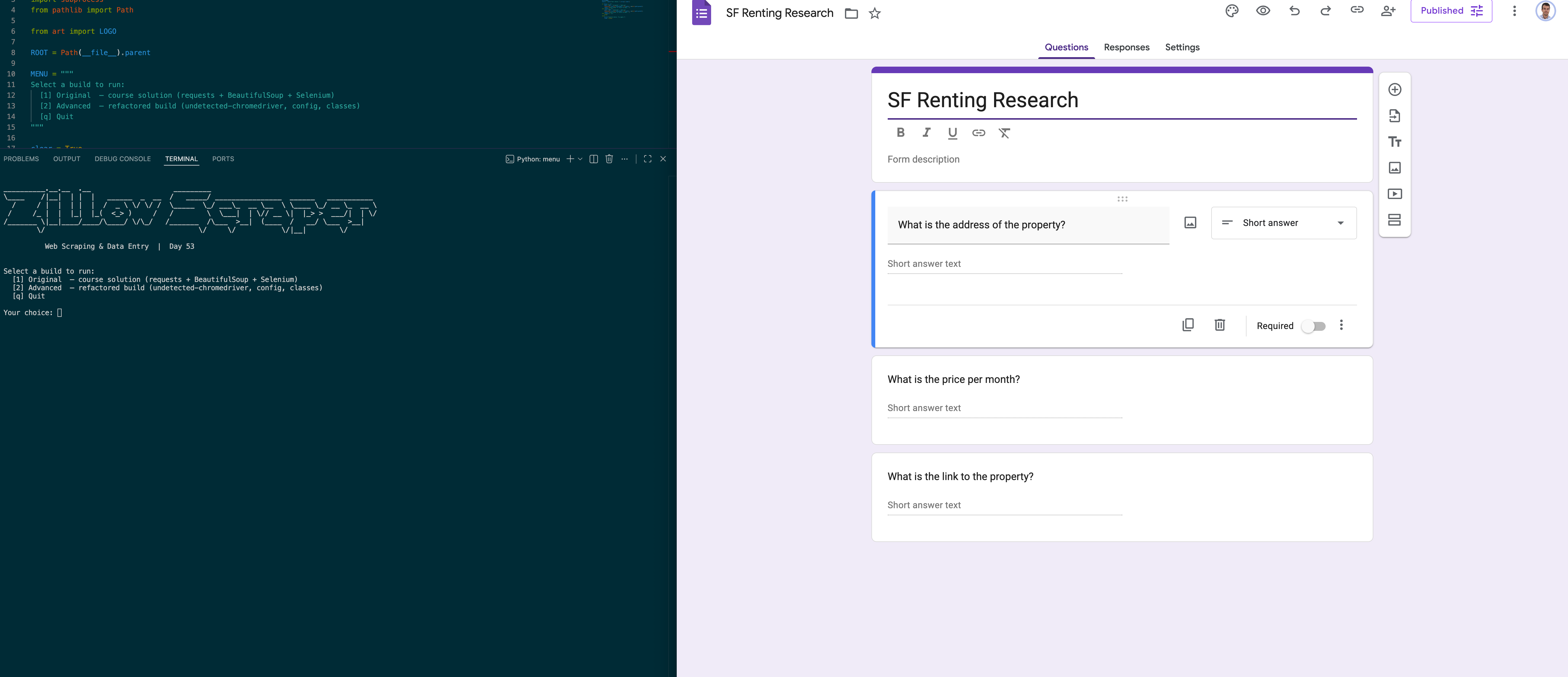Edit the address question text field
This screenshot has height=677, width=1568.
1028,225
